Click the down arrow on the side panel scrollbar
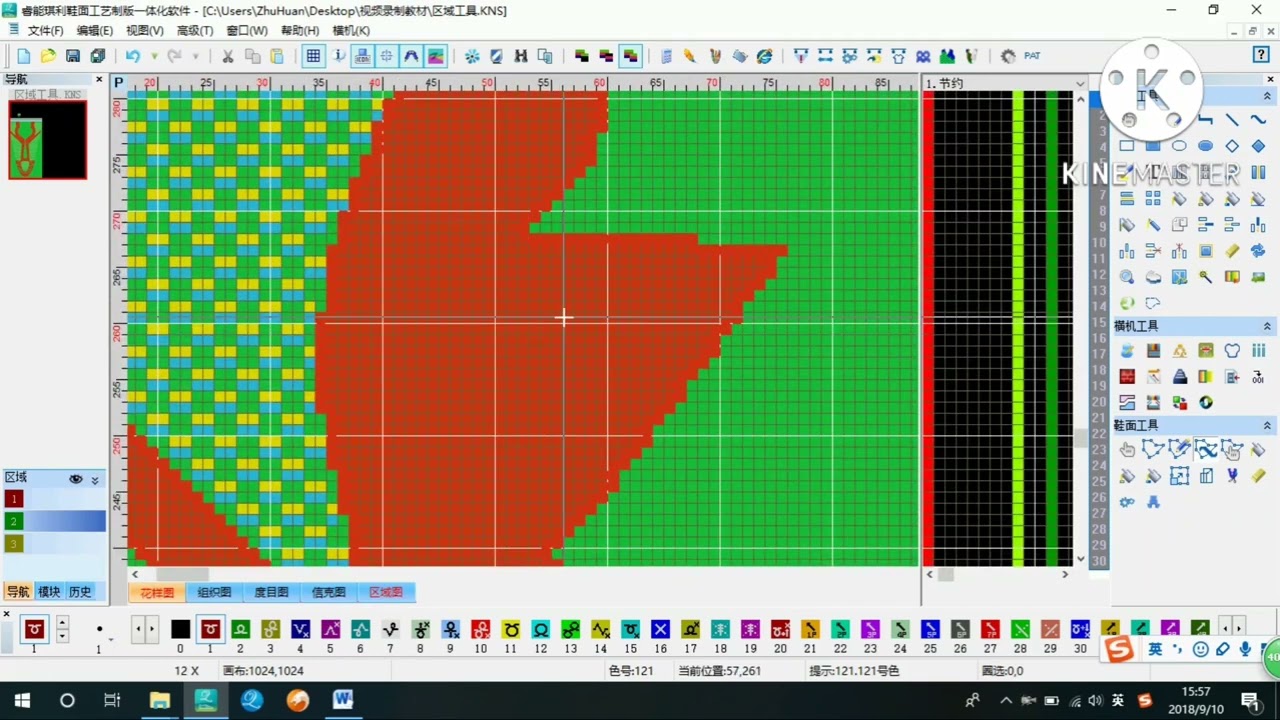Image resolution: width=1280 pixels, height=720 pixels. point(1080,559)
